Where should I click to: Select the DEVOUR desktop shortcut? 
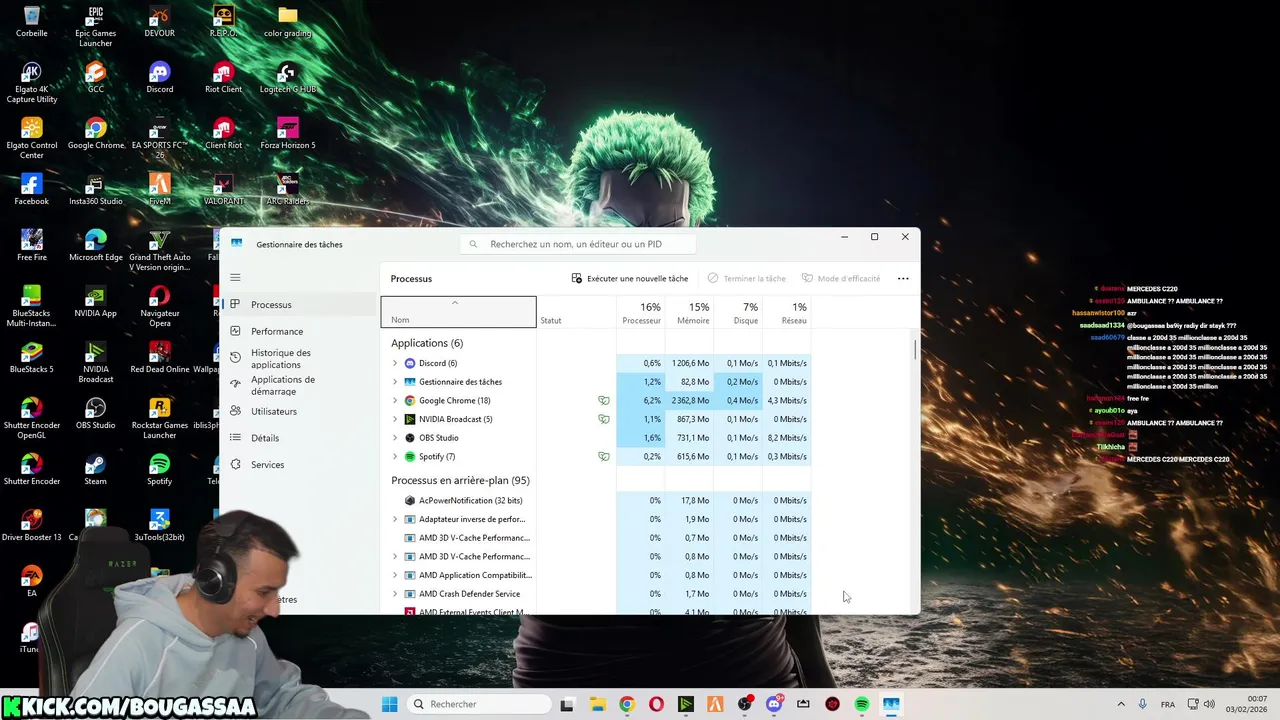(x=159, y=22)
